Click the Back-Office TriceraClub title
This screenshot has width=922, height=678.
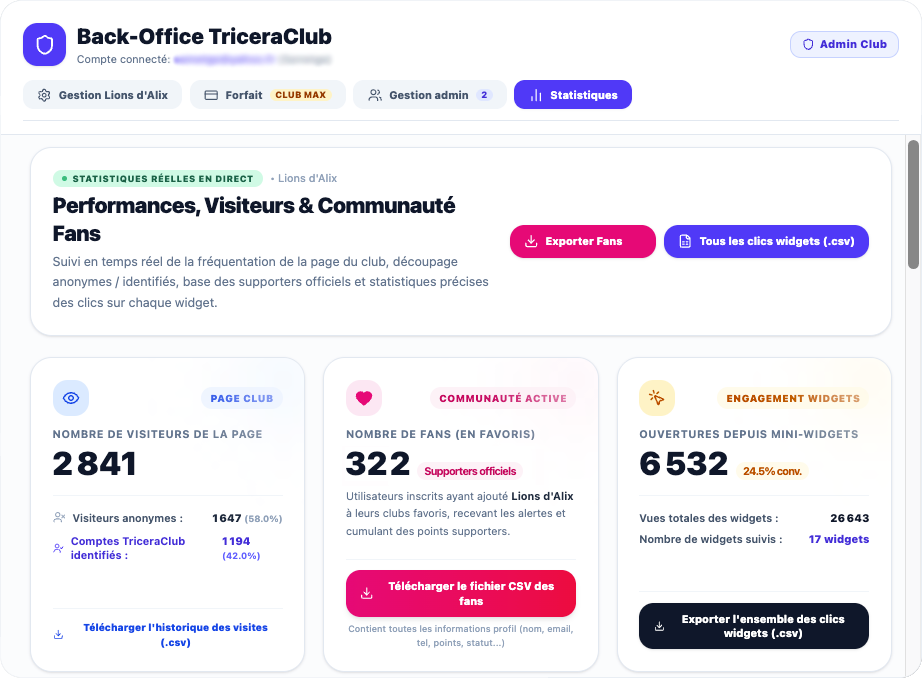[x=204, y=36]
